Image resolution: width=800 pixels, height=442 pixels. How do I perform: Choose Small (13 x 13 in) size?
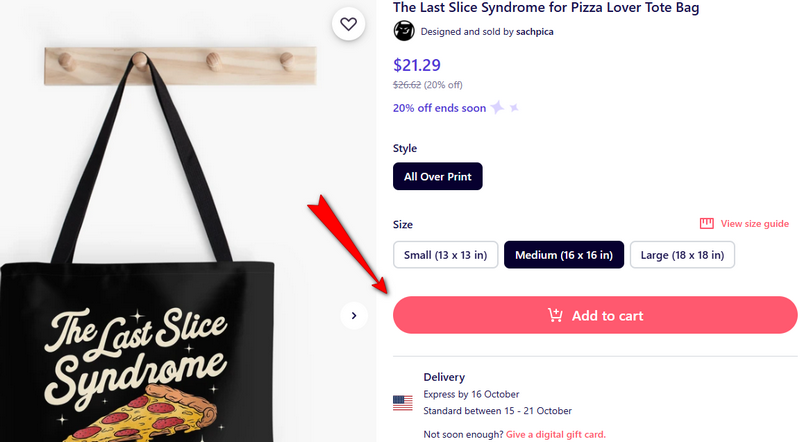[x=445, y=255]
